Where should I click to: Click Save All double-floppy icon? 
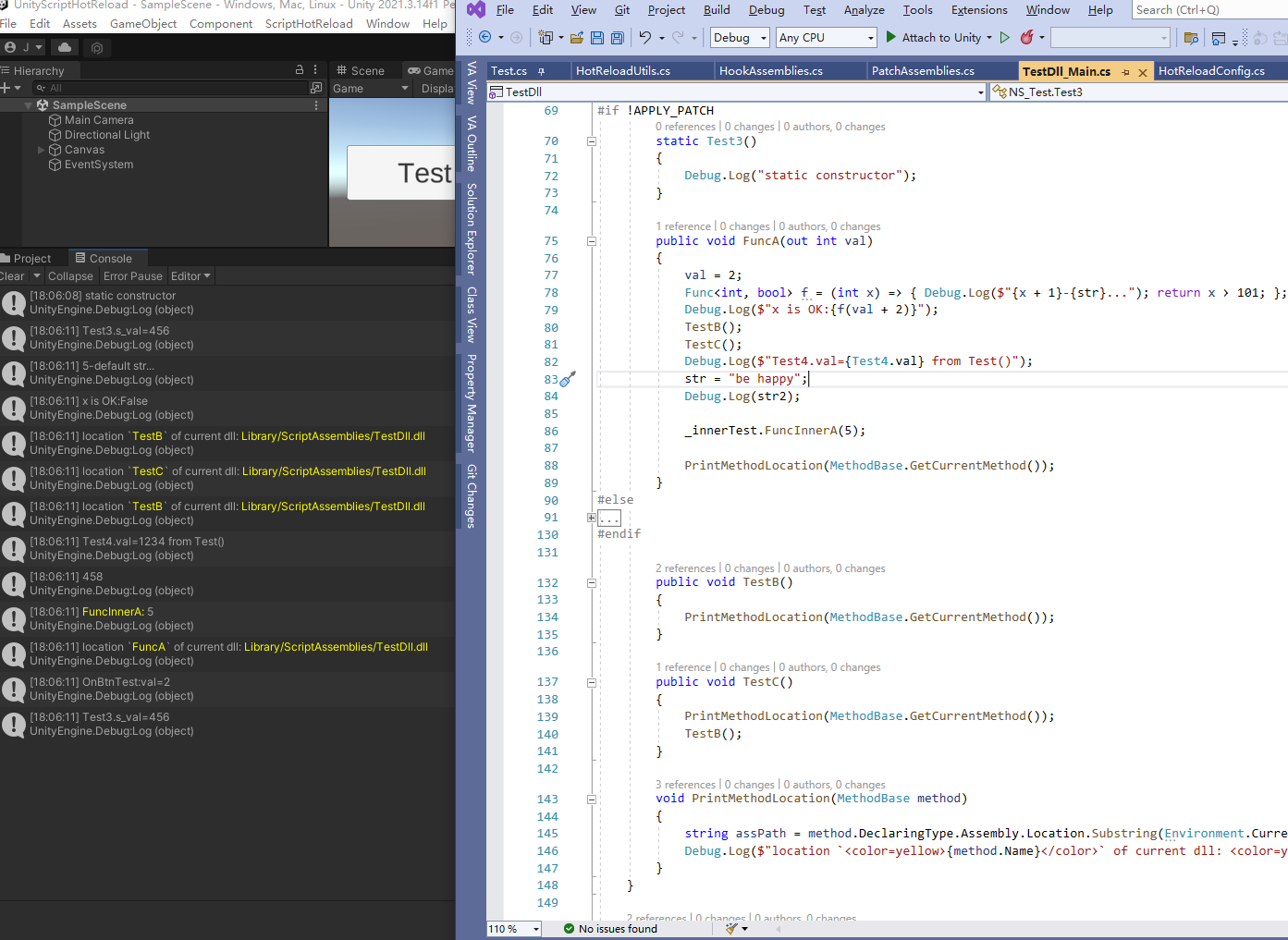pos(618,38)
